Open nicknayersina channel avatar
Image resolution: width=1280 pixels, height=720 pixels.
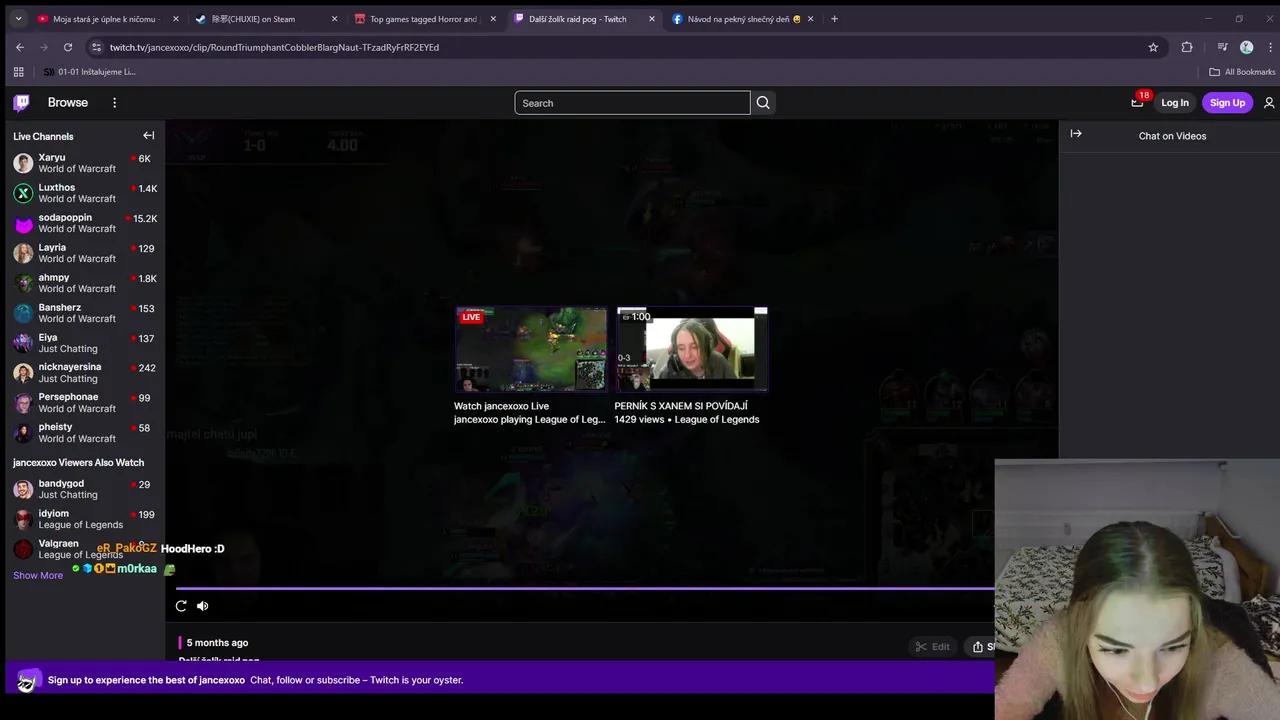23,373
